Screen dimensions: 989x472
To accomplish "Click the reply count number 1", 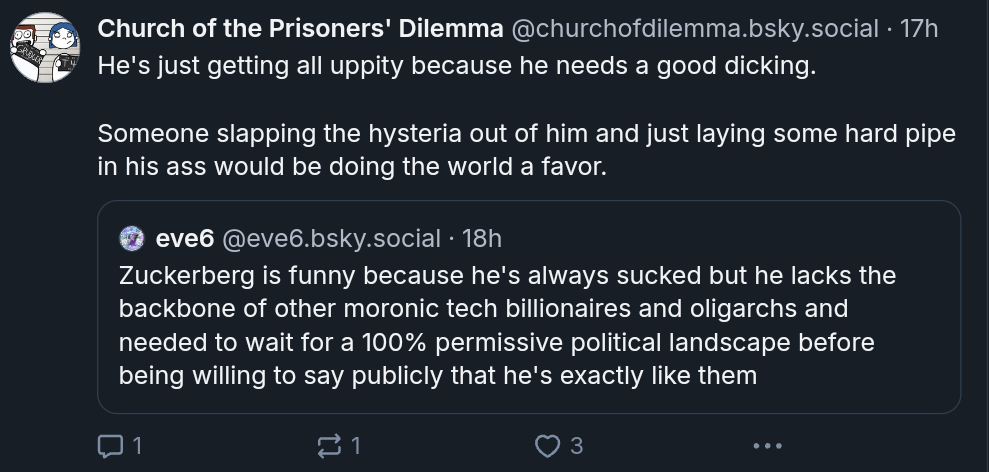I will [x=138, y=446].
